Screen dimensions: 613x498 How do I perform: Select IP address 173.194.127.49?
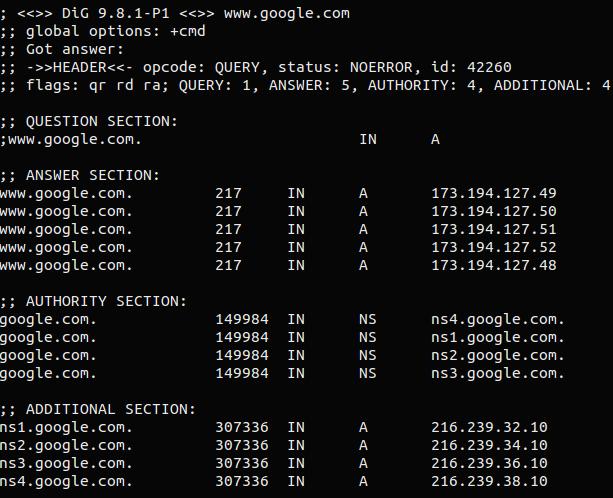pos(494,193)
